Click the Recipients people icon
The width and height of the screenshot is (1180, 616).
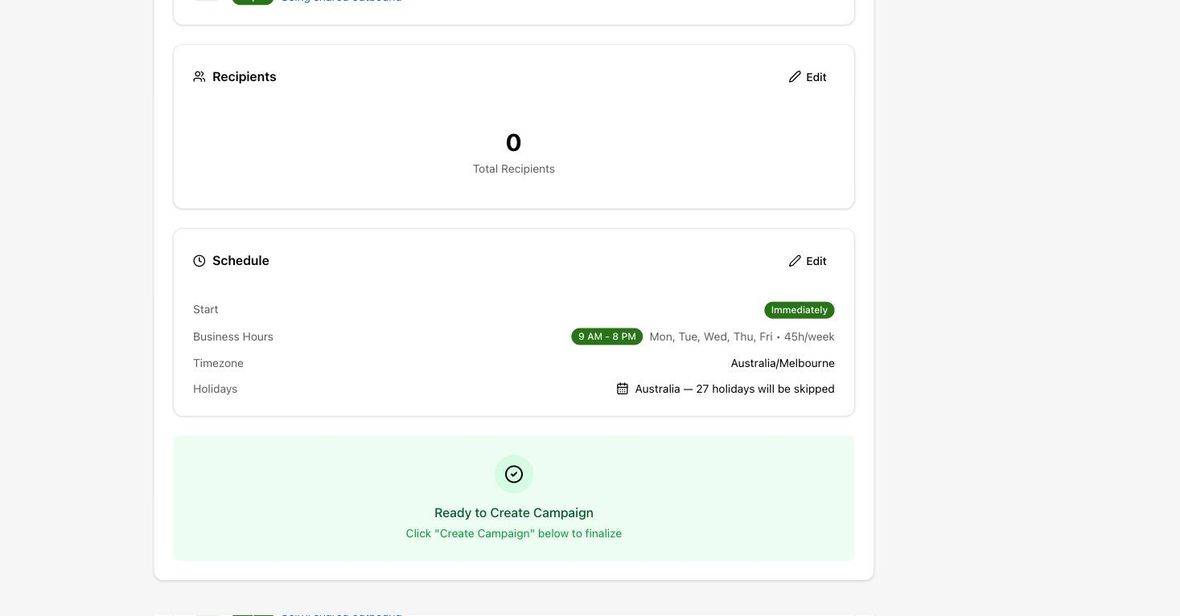(x=199, y=77)
